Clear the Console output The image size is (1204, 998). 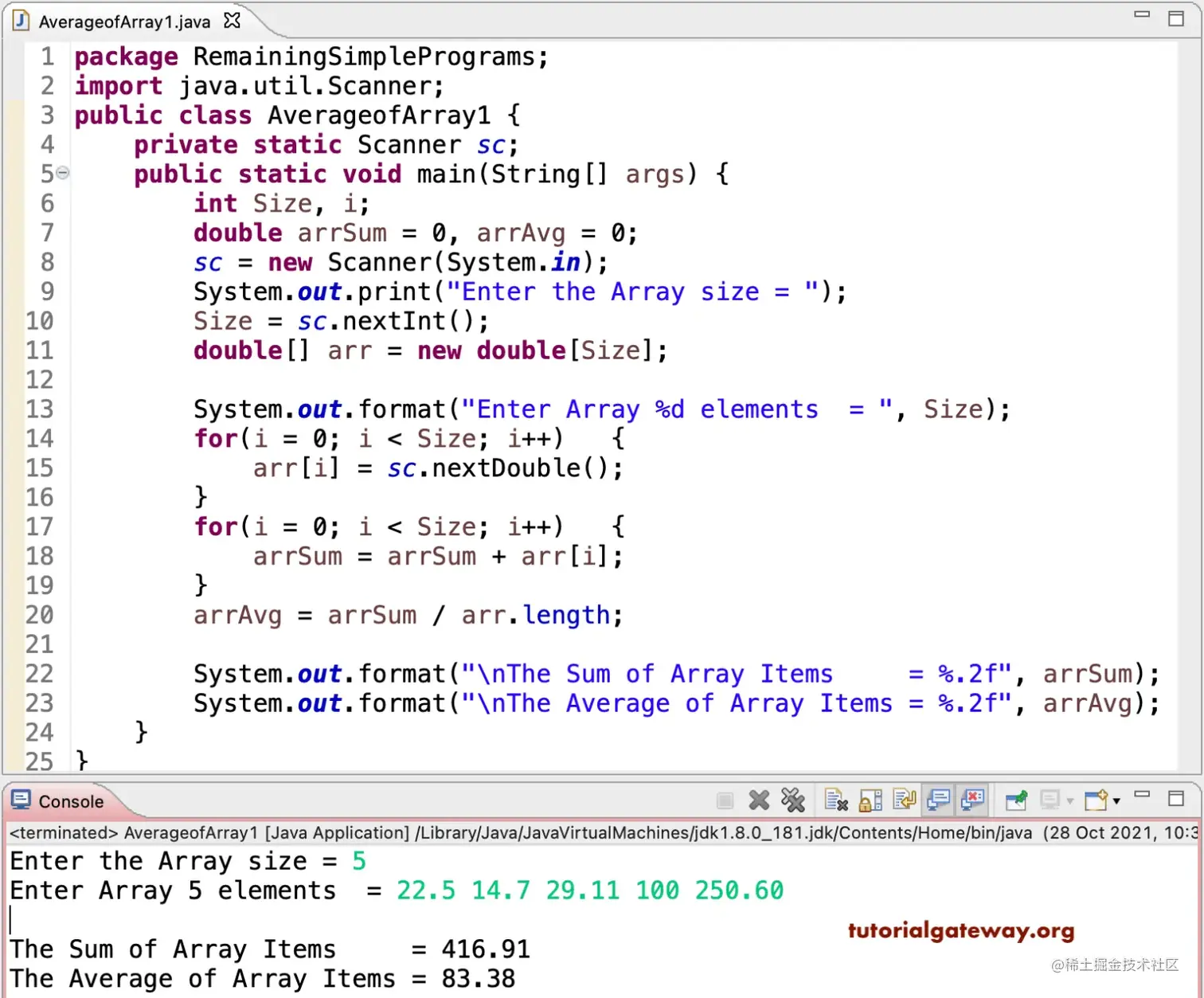tap(836, 800)
